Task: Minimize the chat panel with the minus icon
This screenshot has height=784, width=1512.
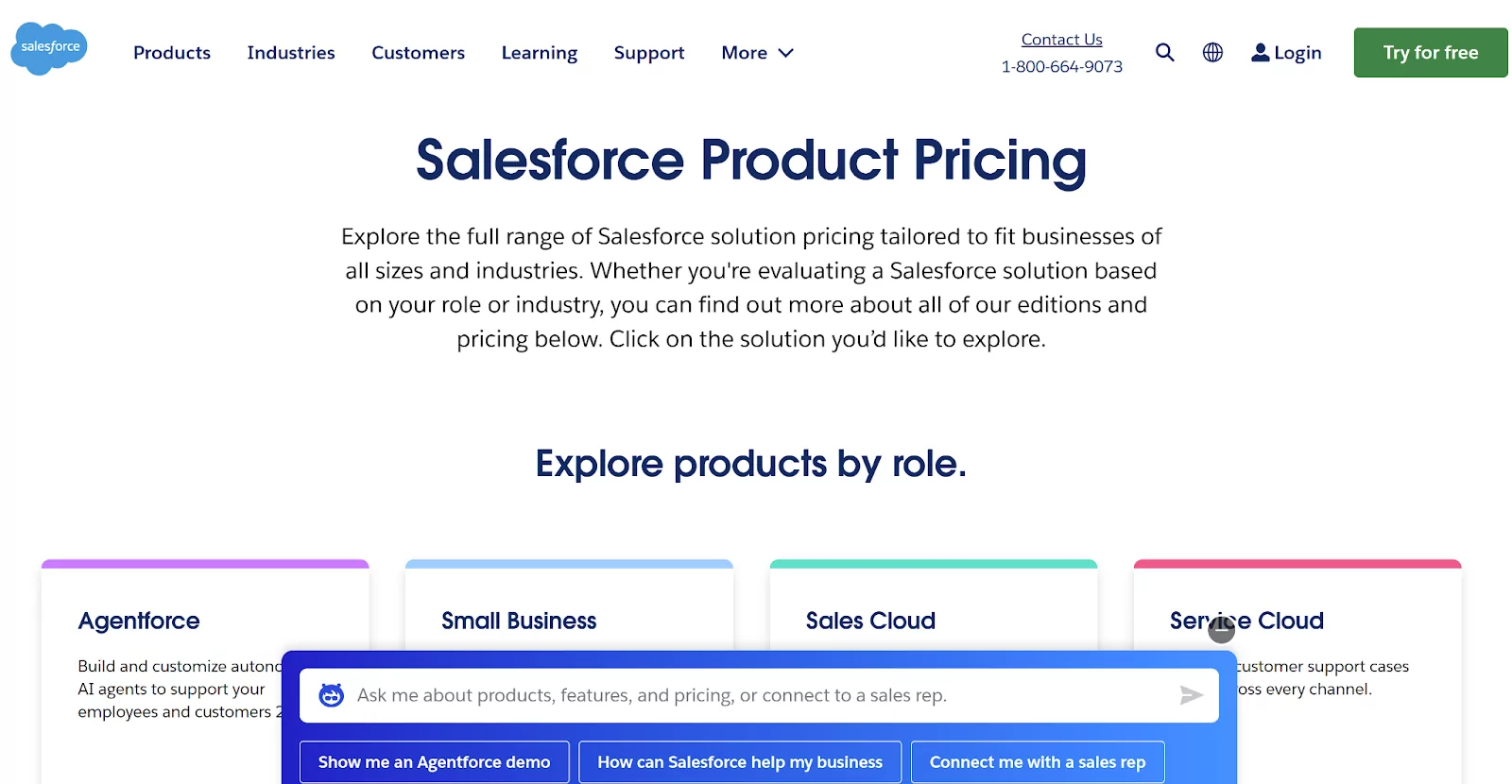Action: (1221, 630)
